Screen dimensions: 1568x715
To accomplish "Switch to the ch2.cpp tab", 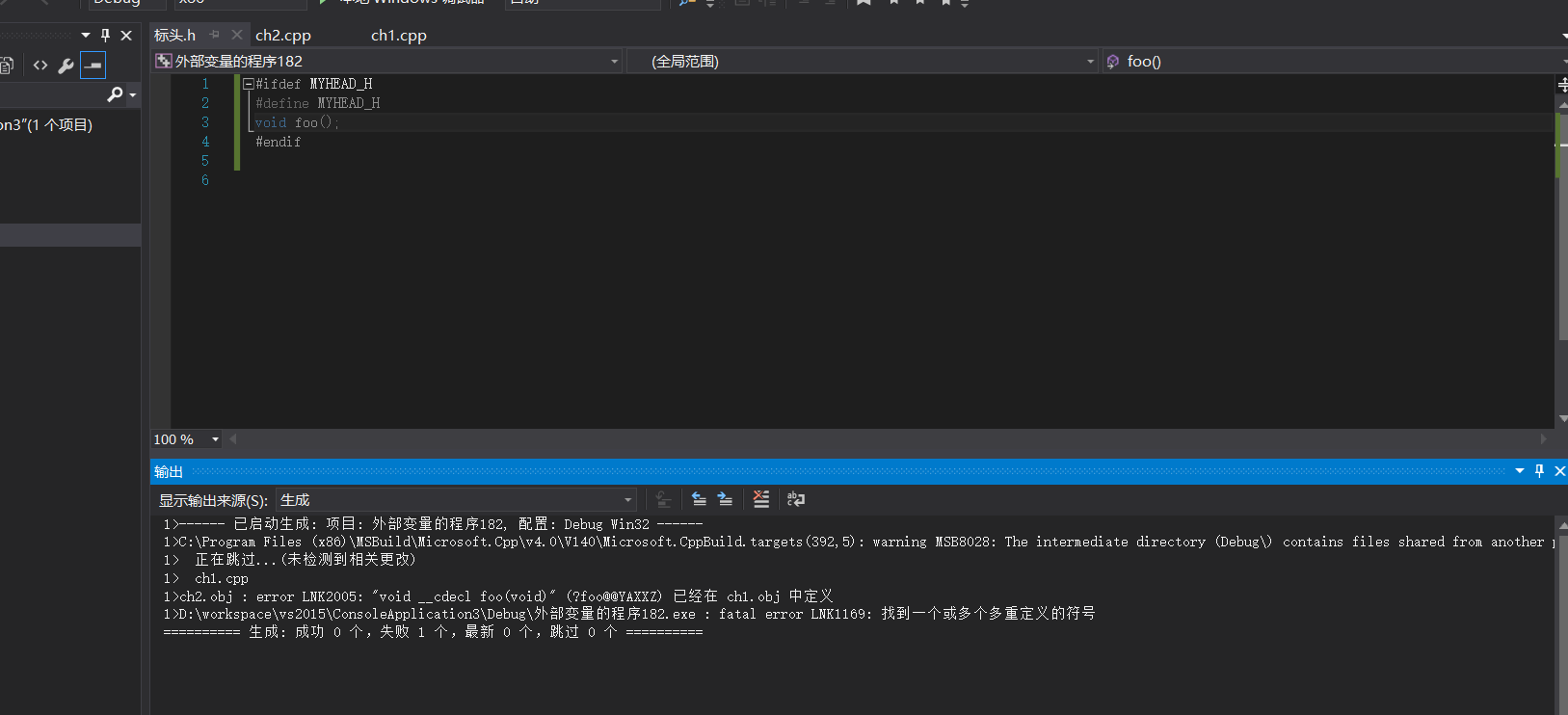I will 282,35.
